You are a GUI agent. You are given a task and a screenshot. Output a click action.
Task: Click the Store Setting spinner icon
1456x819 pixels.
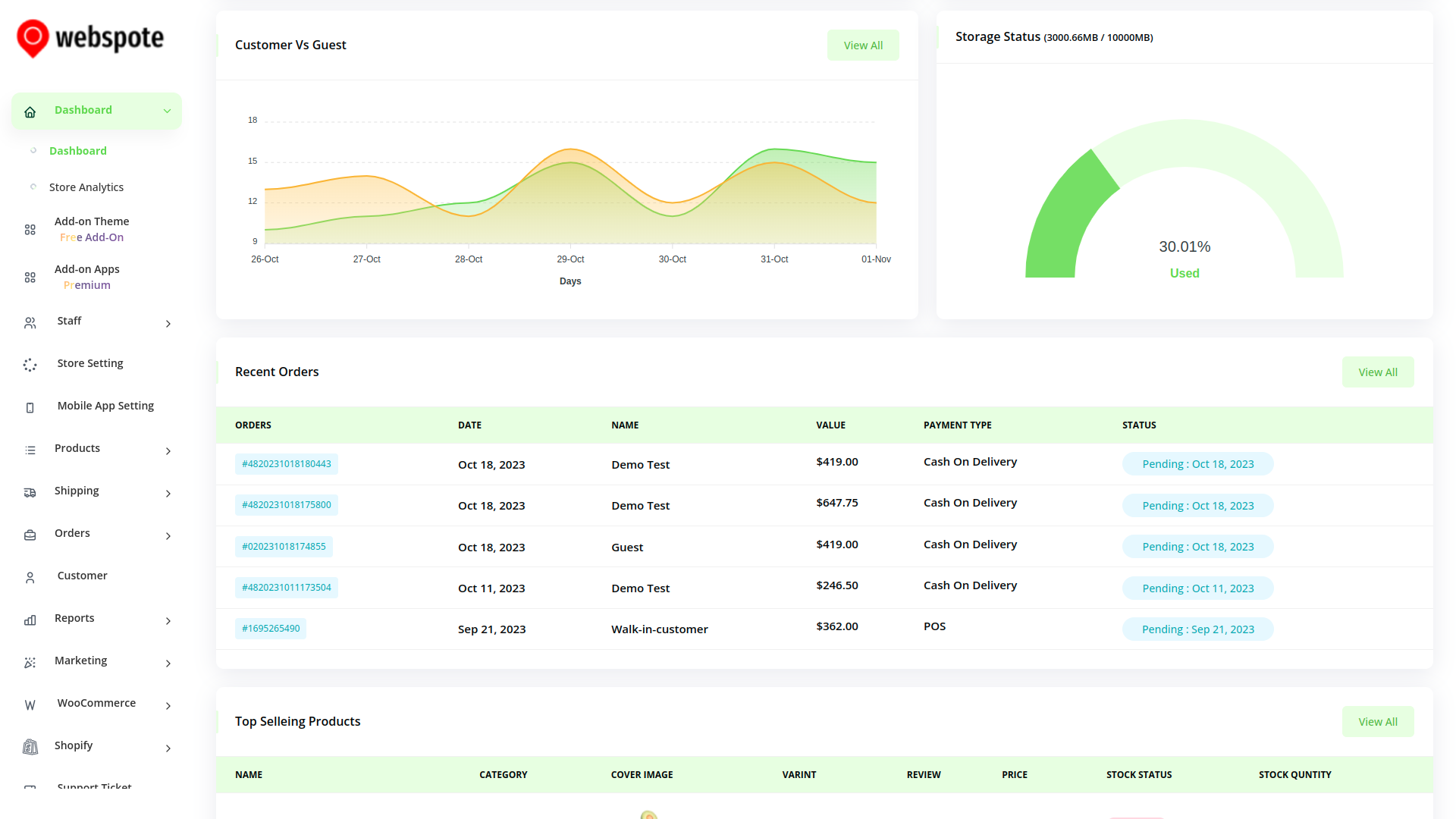(30, 366)
